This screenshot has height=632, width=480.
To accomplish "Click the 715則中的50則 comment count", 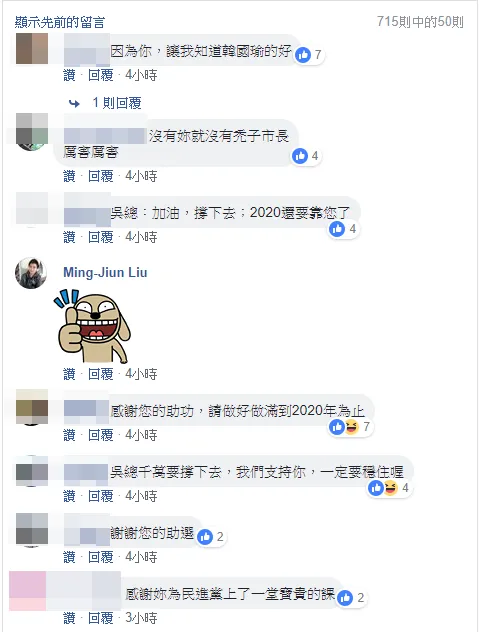I will coord(420,22).
